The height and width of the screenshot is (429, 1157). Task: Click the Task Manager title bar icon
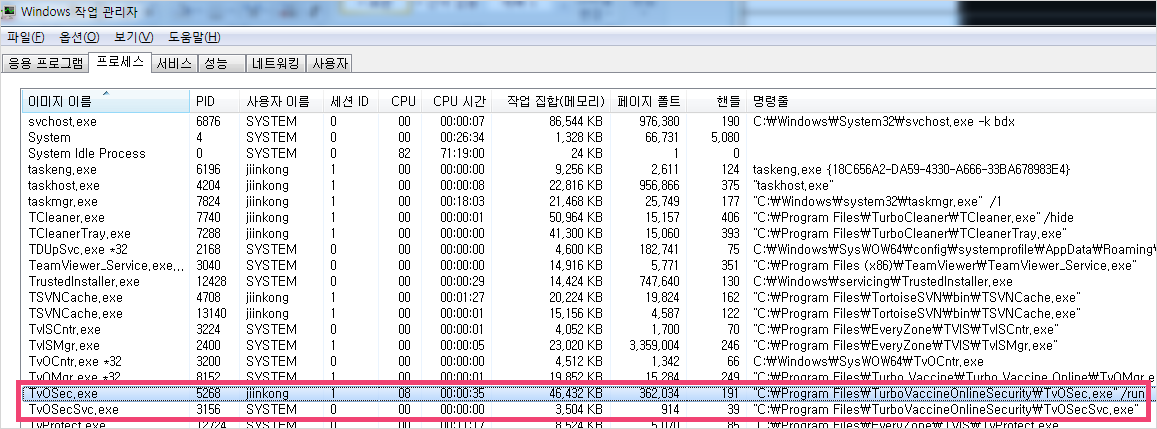[9, 11]
